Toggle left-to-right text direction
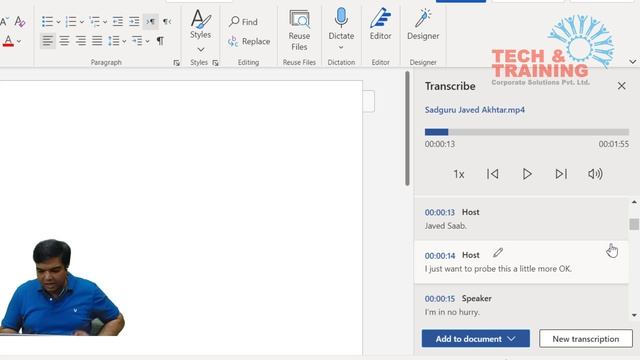640x360 pixels. (x=151, y=22)
